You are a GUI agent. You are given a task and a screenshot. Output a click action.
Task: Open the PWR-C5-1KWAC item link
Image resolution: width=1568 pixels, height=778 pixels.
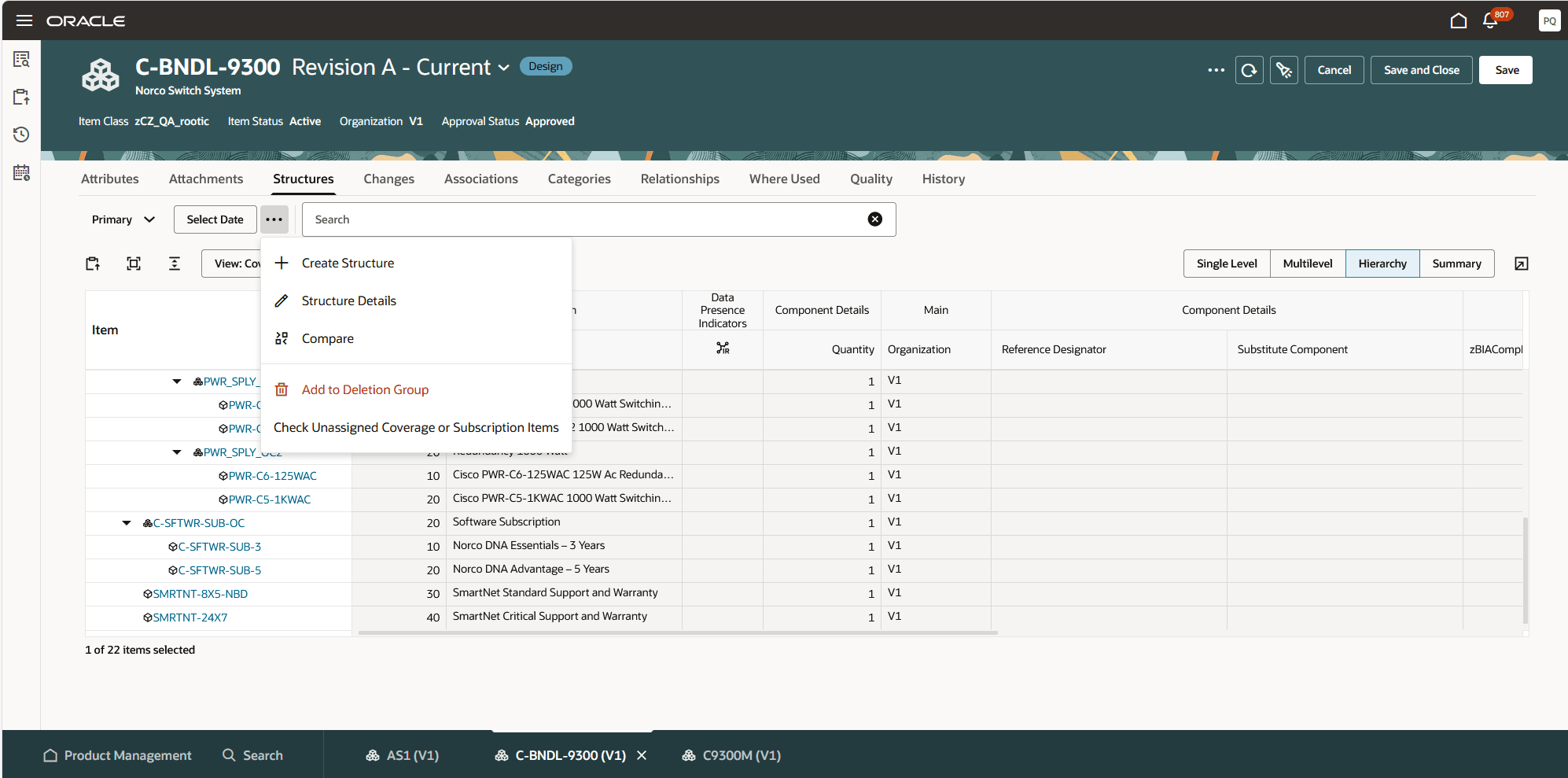270,500
